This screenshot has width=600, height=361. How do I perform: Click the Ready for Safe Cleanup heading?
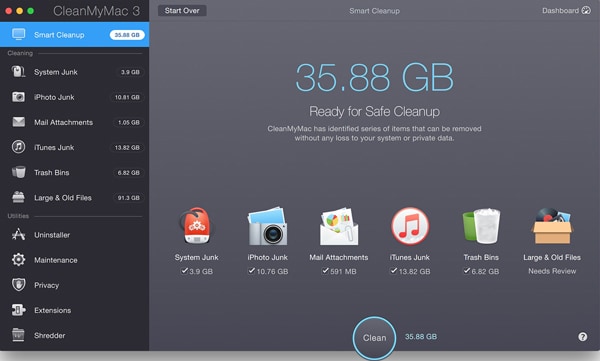pyautogui.click(x=374, y=111)
